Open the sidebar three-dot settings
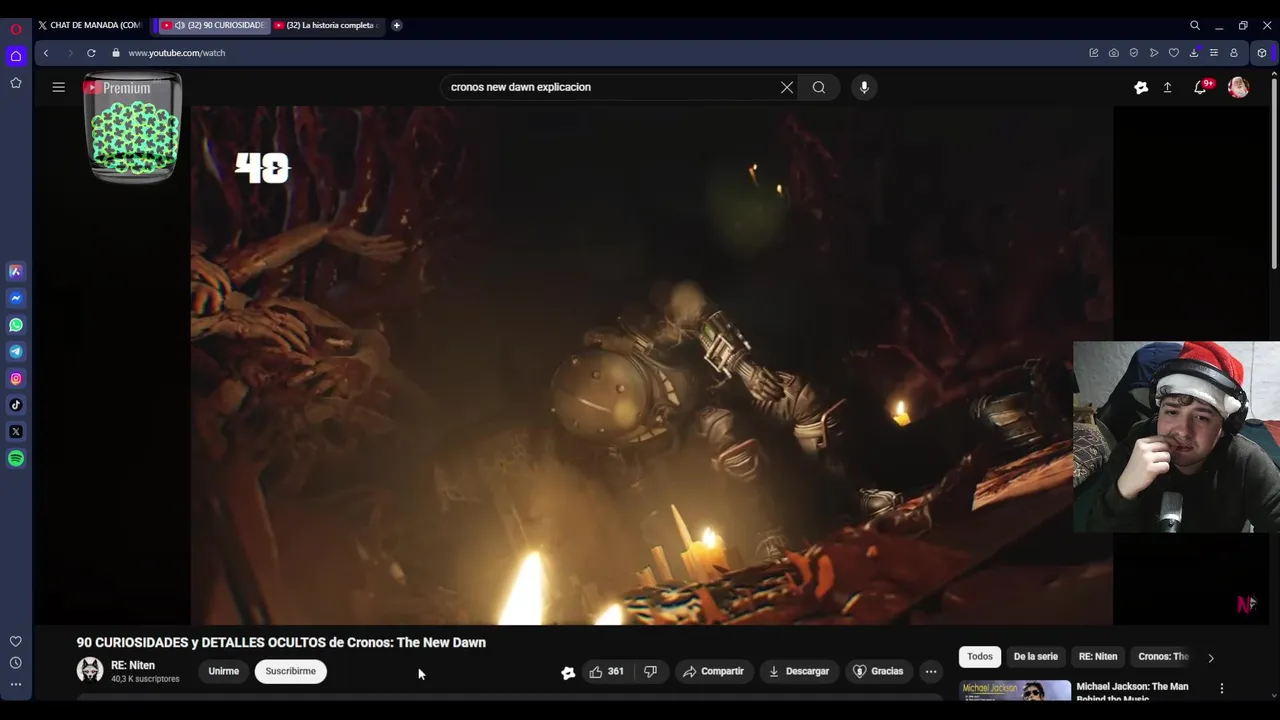 click(x=16, y=684)
